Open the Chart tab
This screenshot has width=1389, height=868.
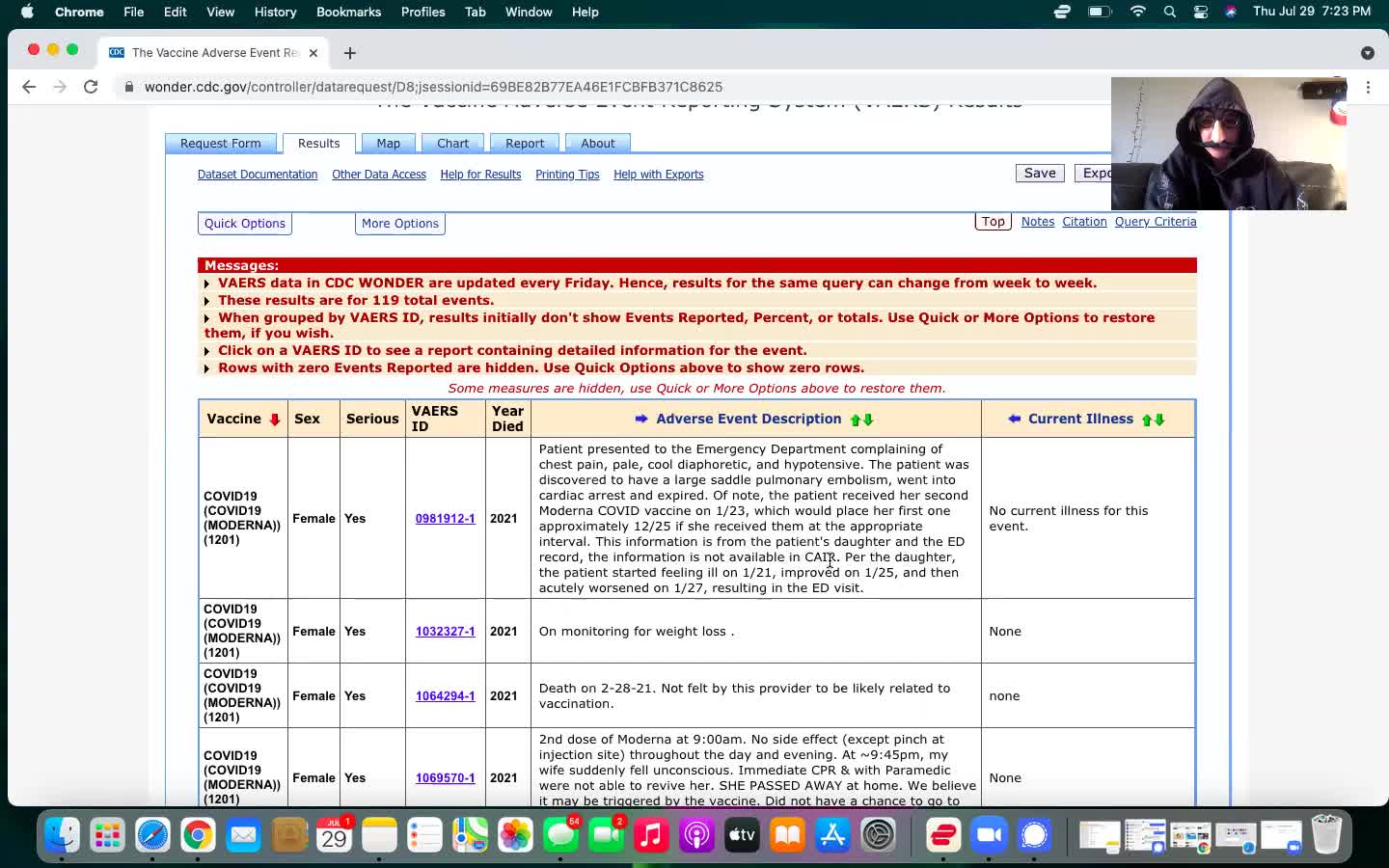click(x=452, y=144)
